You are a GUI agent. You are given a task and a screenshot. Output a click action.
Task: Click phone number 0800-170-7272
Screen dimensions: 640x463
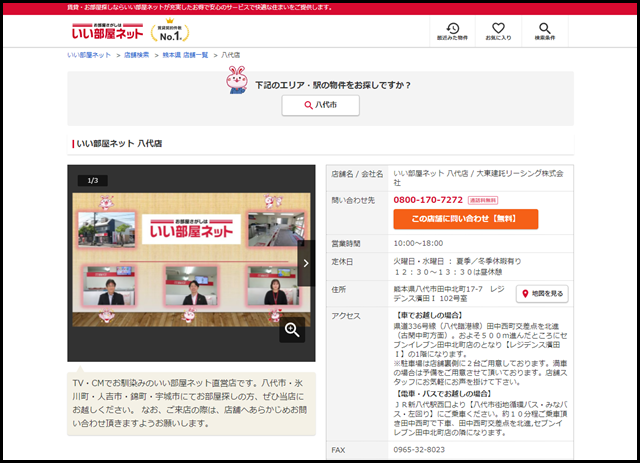click(x=428, y=200)
